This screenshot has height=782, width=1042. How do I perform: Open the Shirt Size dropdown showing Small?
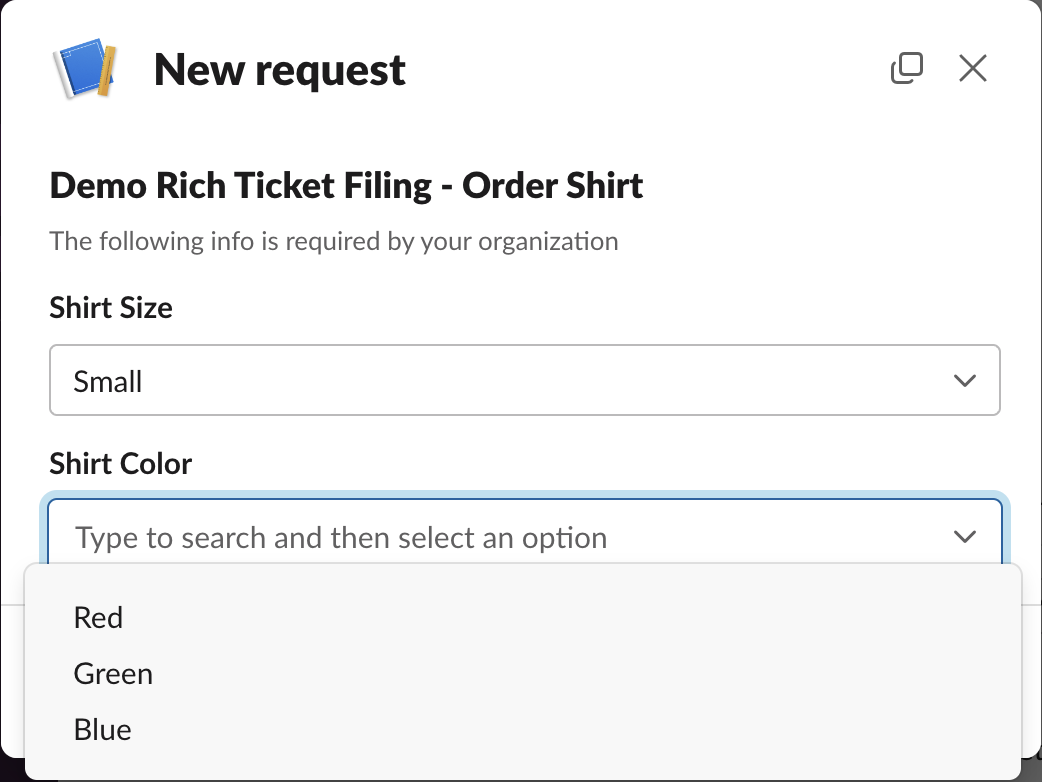tap(524, 380)
